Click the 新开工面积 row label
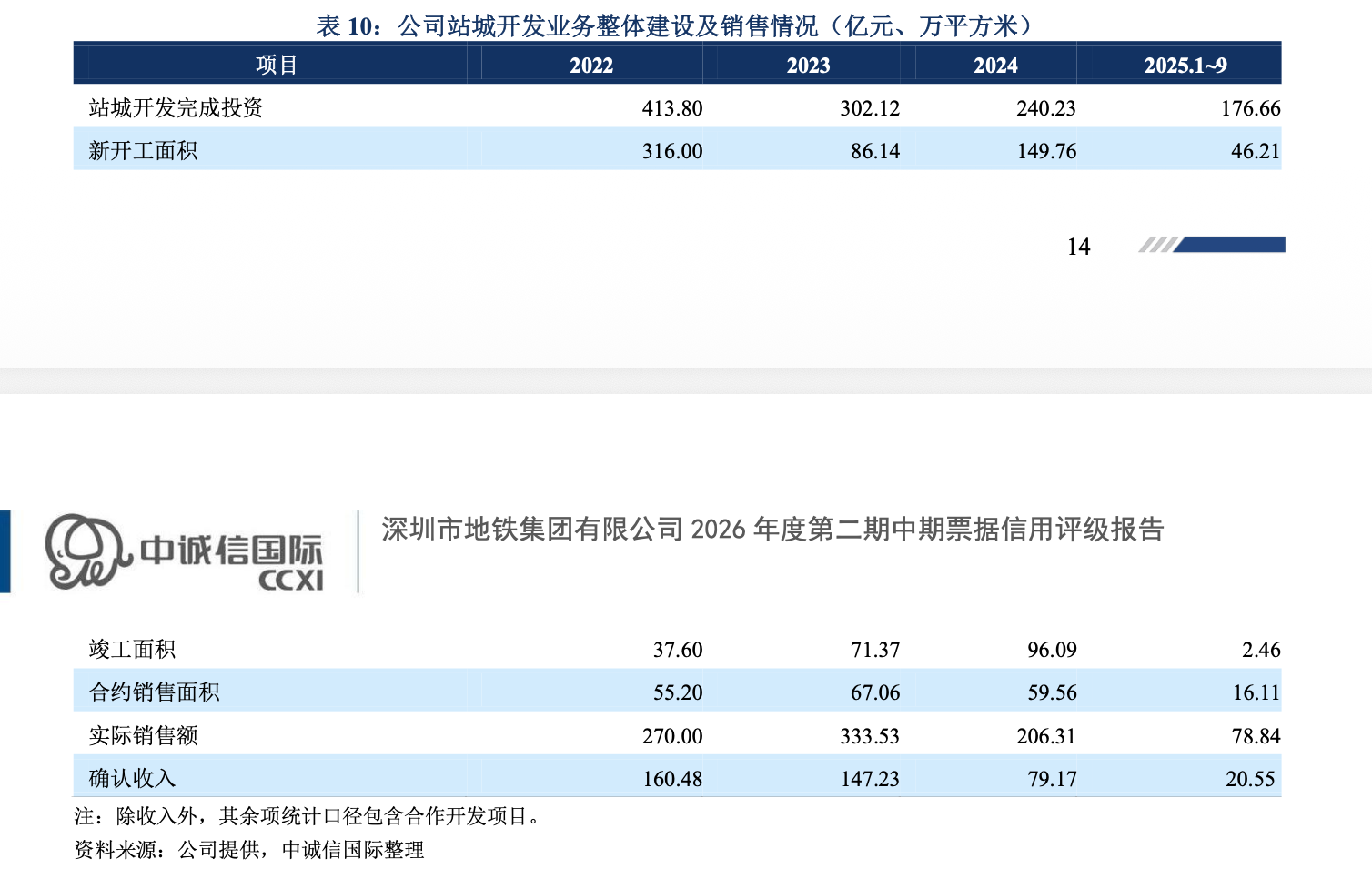This screenshot has width=1372, height=879. 143,151
